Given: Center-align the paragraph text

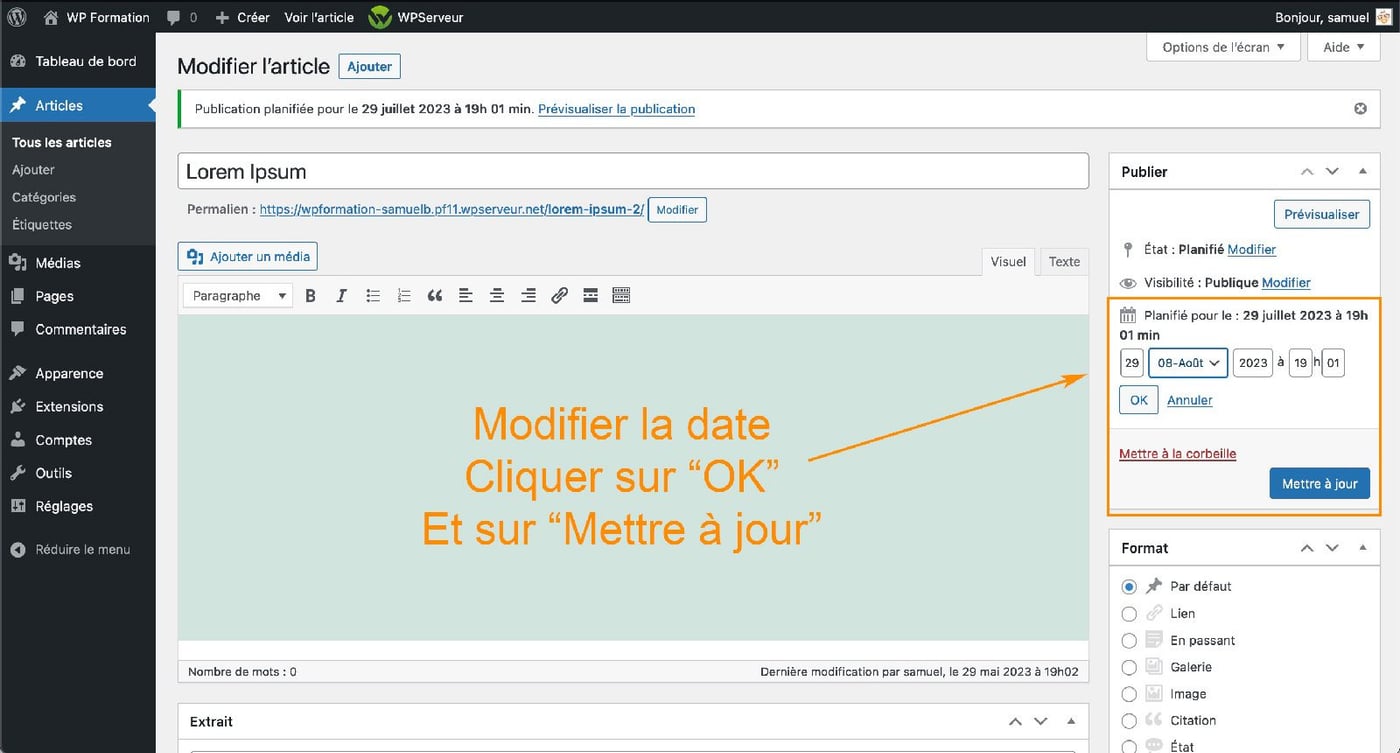Looking at the screenshot, I should tap(496, 295).
